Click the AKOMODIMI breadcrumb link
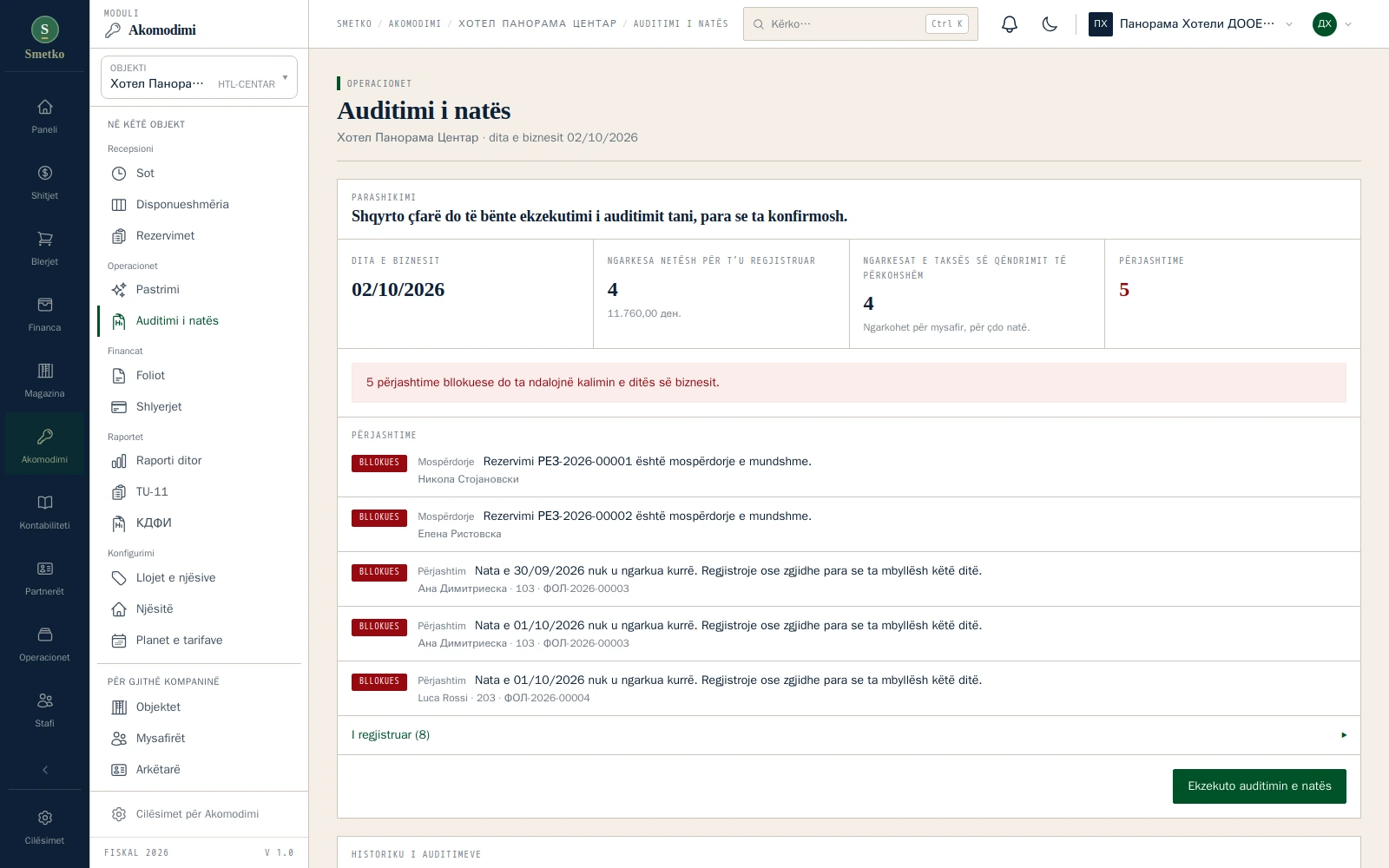Screen dimensions: 1389x868 (415, 24)
